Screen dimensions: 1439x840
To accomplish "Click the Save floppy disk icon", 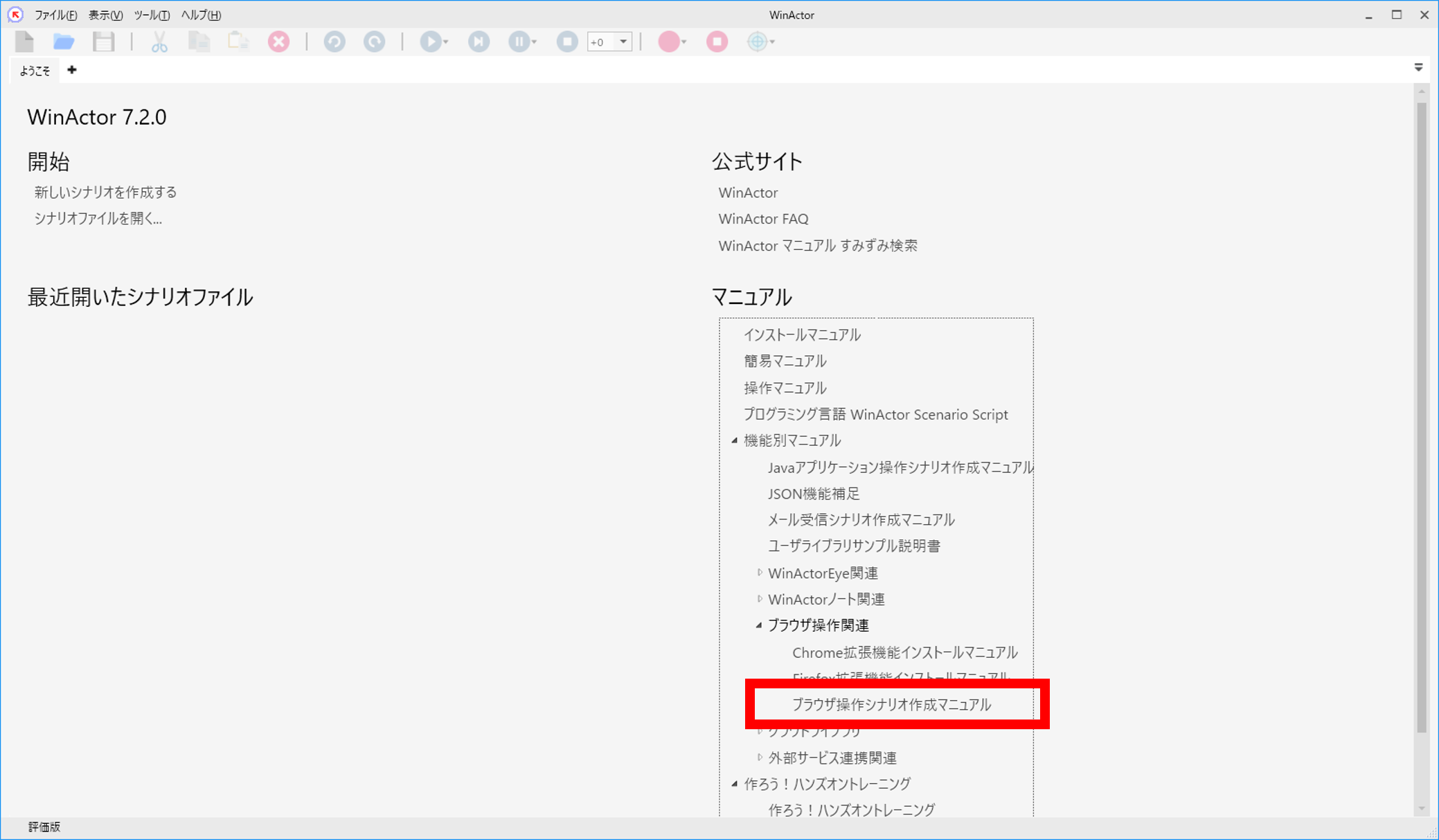I will [x=104, y=42].
